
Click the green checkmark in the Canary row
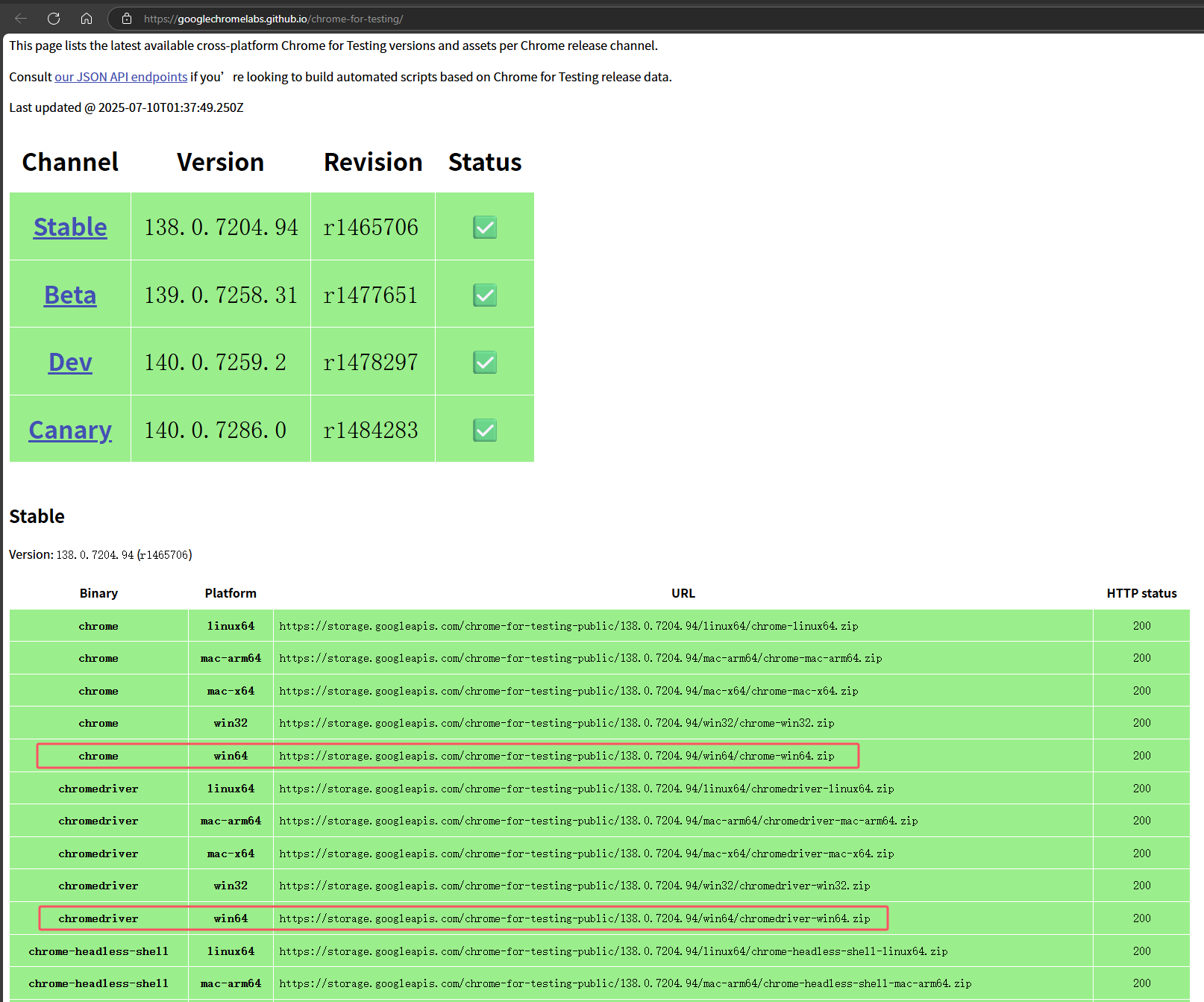pos(485,430)
